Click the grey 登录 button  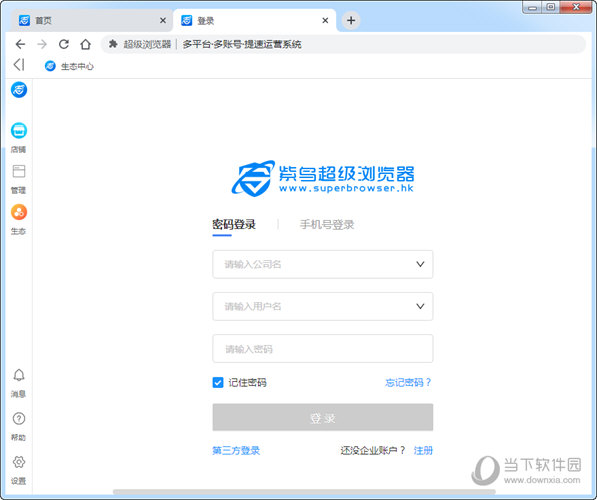tap(322, 417)
